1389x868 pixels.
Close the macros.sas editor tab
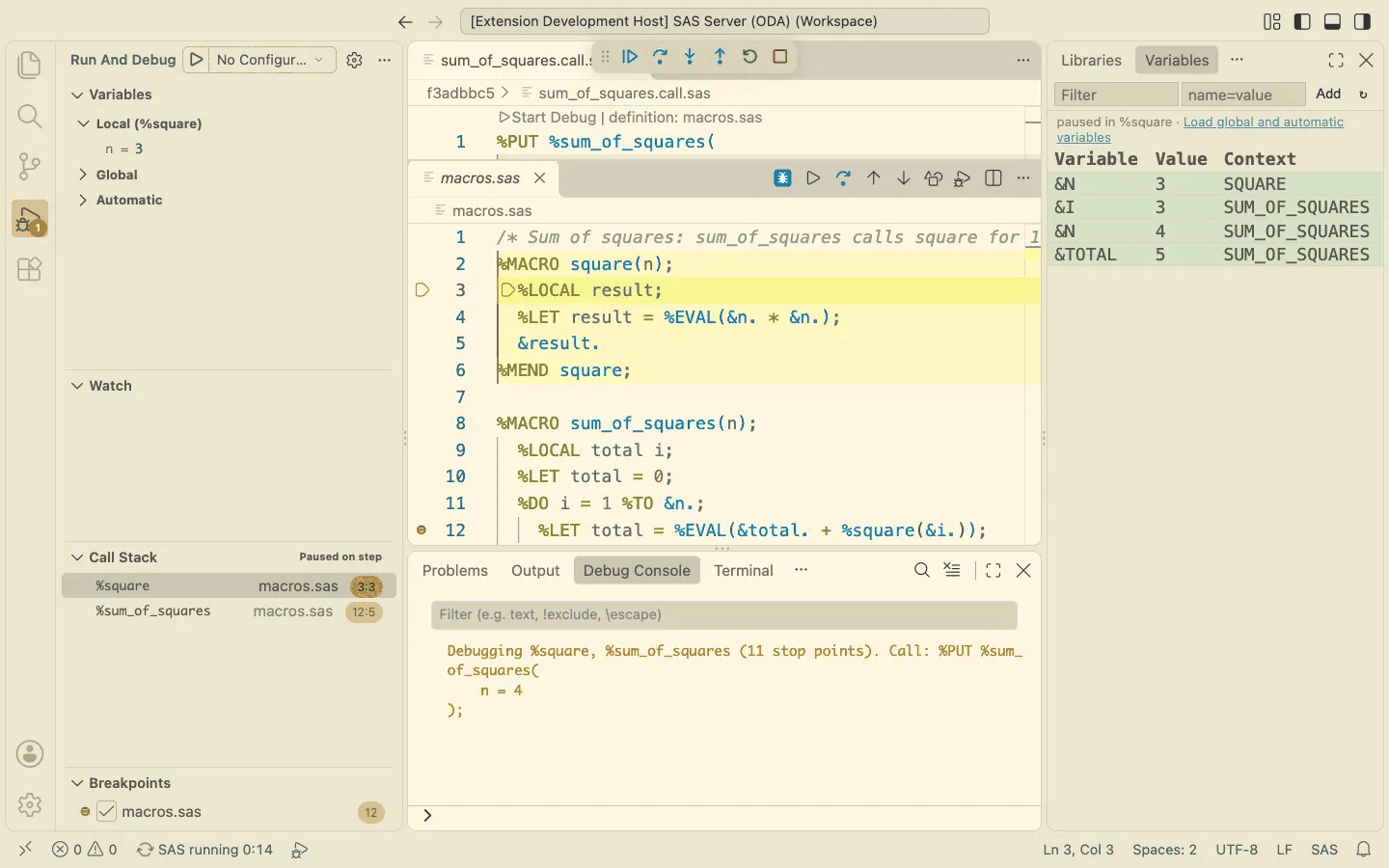[540, 178]
